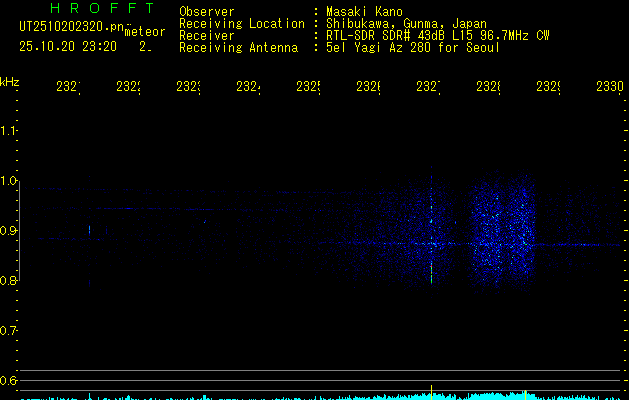The height and width of the screenshot is (400, 629).
Task: Click the tallest yellow marker in the cyan graph
Action: click(432, 392)
